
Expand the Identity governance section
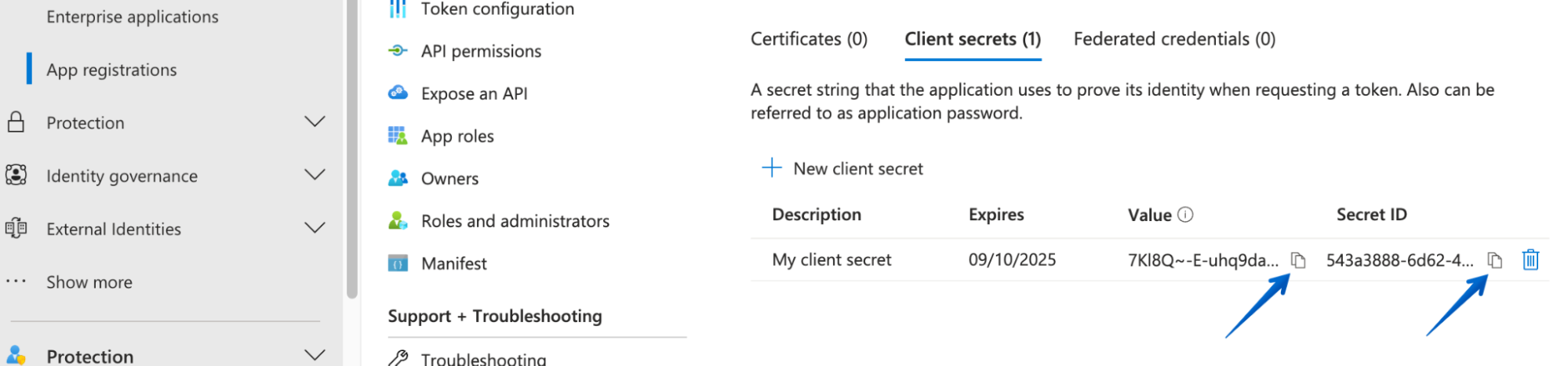click(315, 175)
